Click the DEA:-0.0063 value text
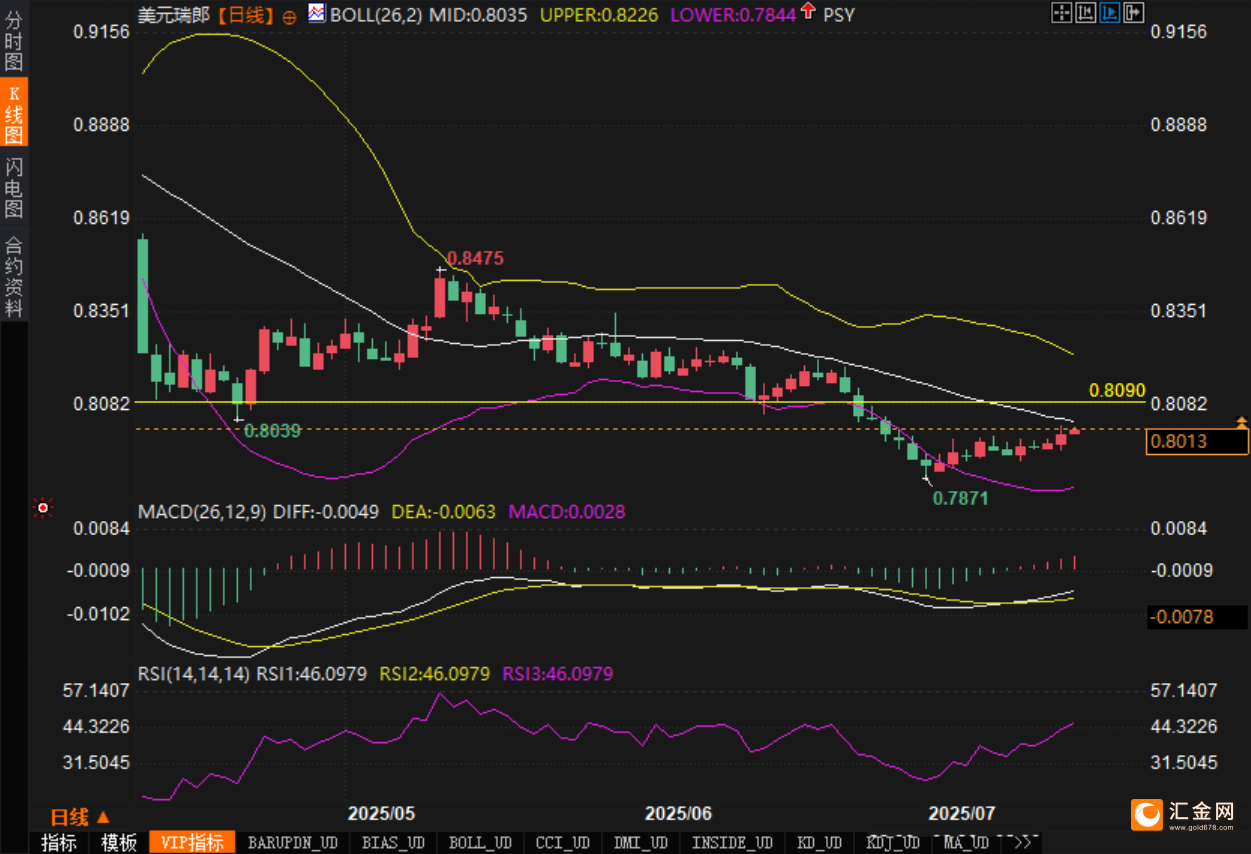The width and height of the screenshot is (1251, 854). point(444,511)
